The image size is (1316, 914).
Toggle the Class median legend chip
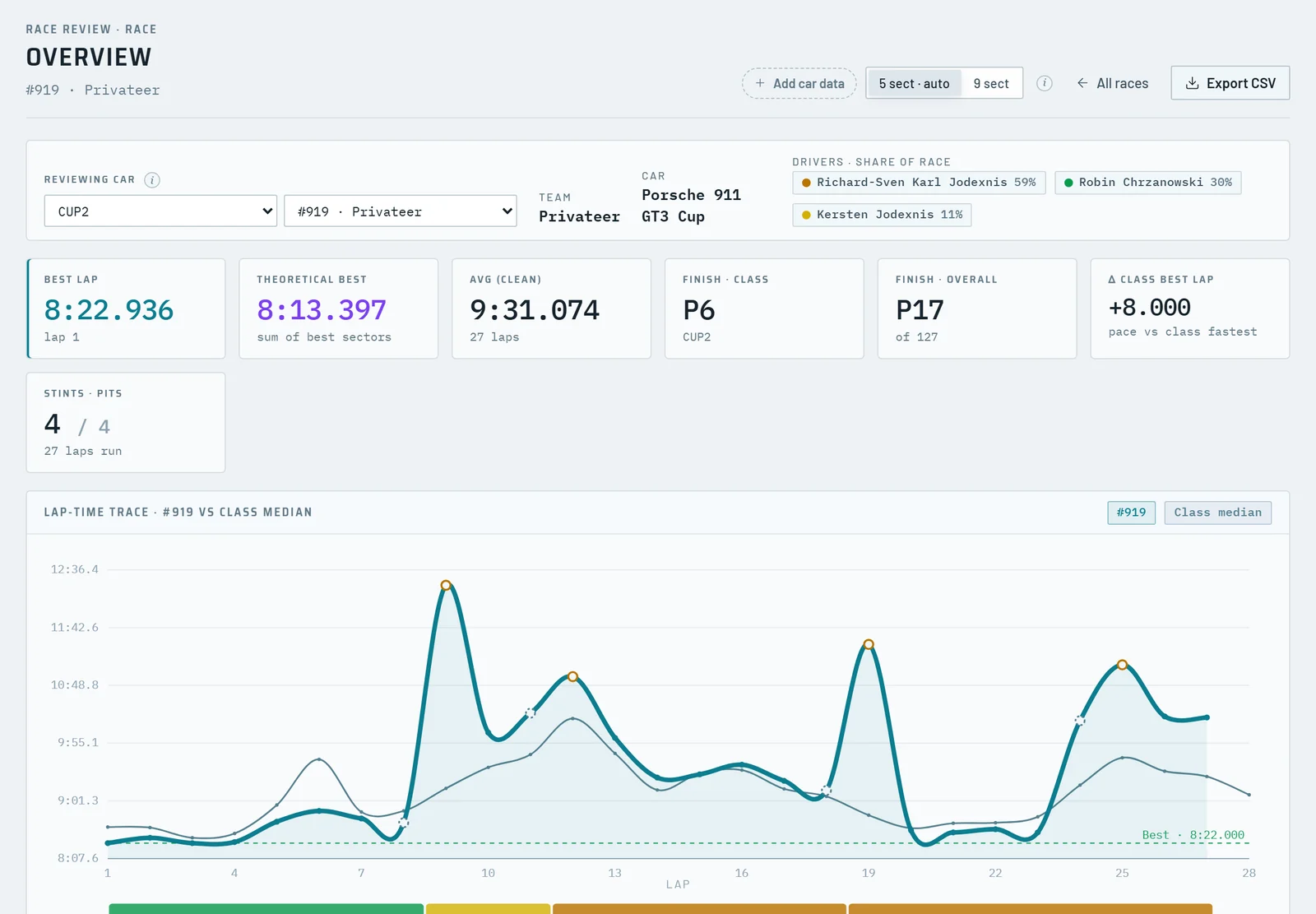[x=1217, y=513]
